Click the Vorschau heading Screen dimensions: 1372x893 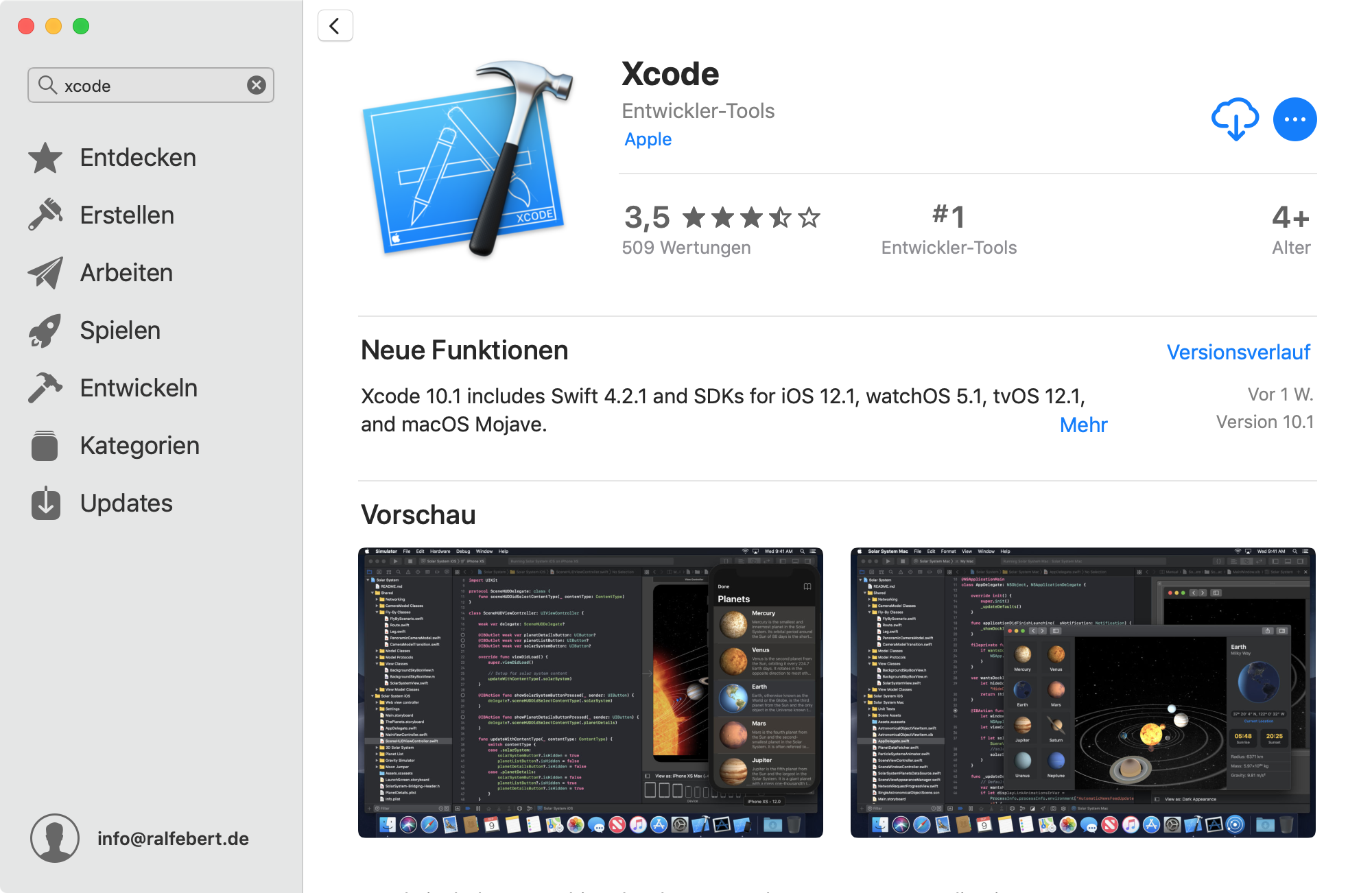(x=418, y=515)
